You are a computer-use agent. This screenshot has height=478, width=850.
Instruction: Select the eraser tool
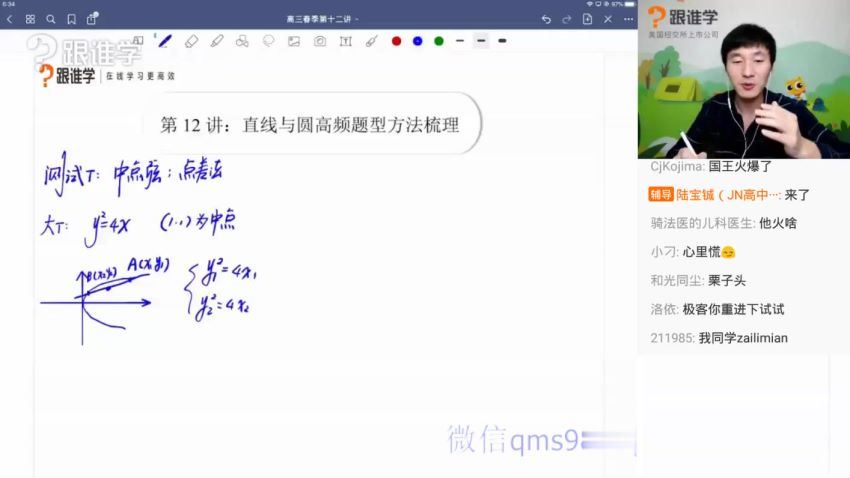coord(191,41)
